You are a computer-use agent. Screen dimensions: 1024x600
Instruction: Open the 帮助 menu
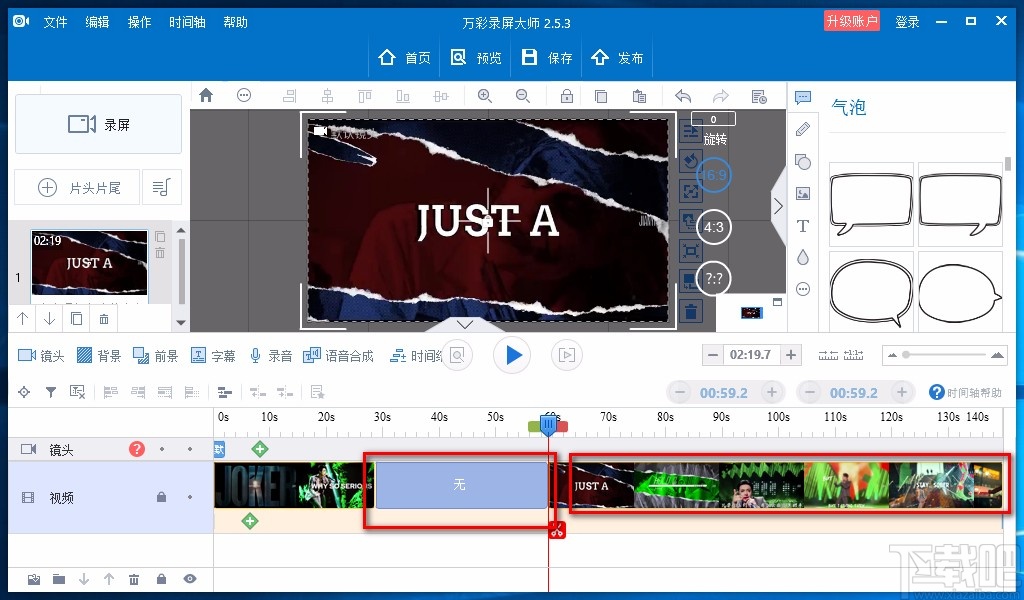coord(235,22)
